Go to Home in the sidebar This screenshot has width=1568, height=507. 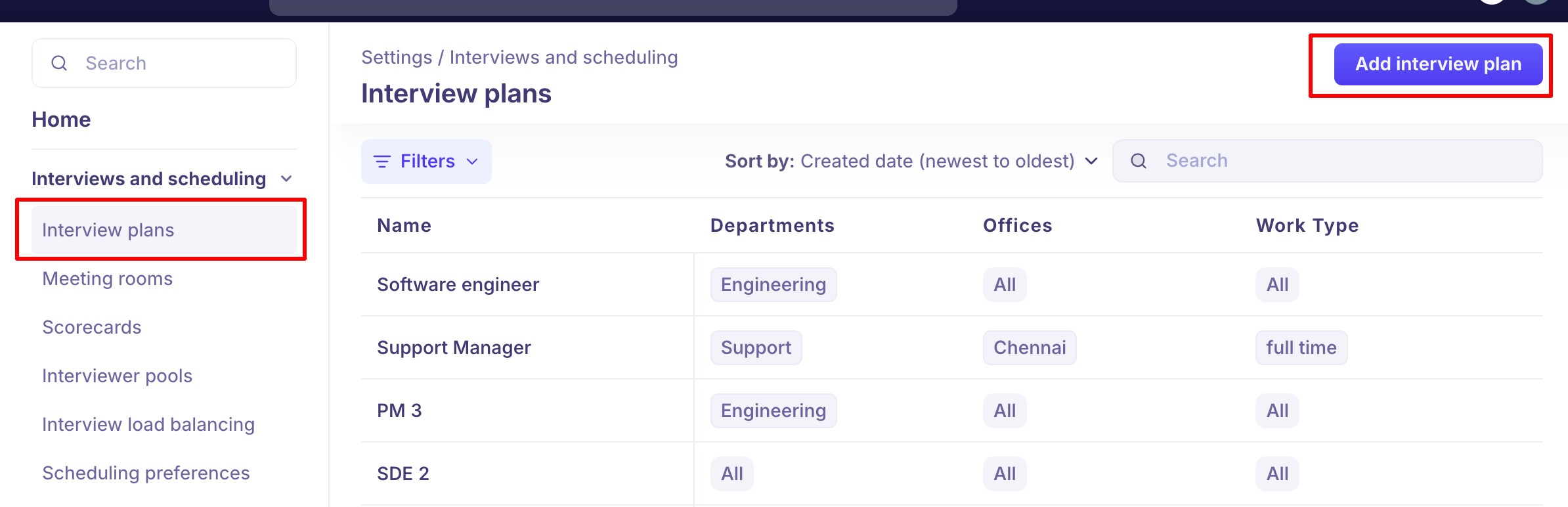[61, 120]
